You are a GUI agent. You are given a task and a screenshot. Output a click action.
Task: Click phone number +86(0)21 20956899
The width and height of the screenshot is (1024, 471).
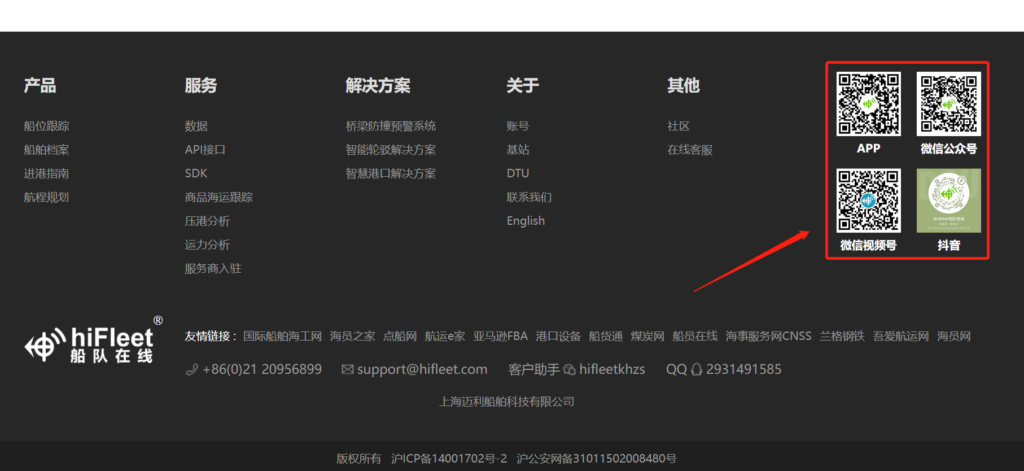pos(262,370)
